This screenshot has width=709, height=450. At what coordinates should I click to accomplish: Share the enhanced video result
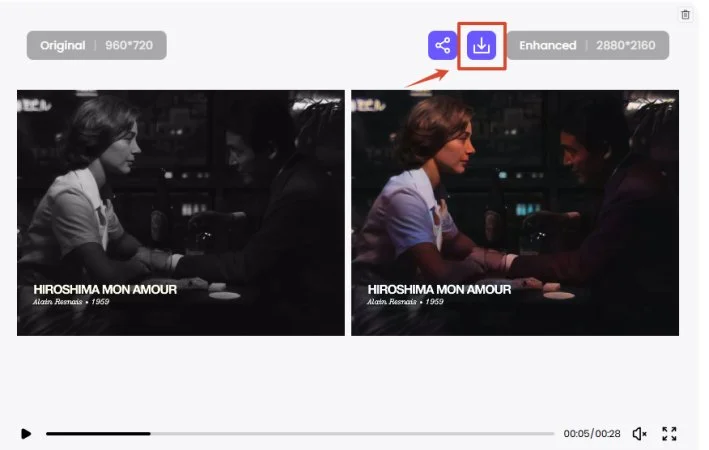[442, 45]
